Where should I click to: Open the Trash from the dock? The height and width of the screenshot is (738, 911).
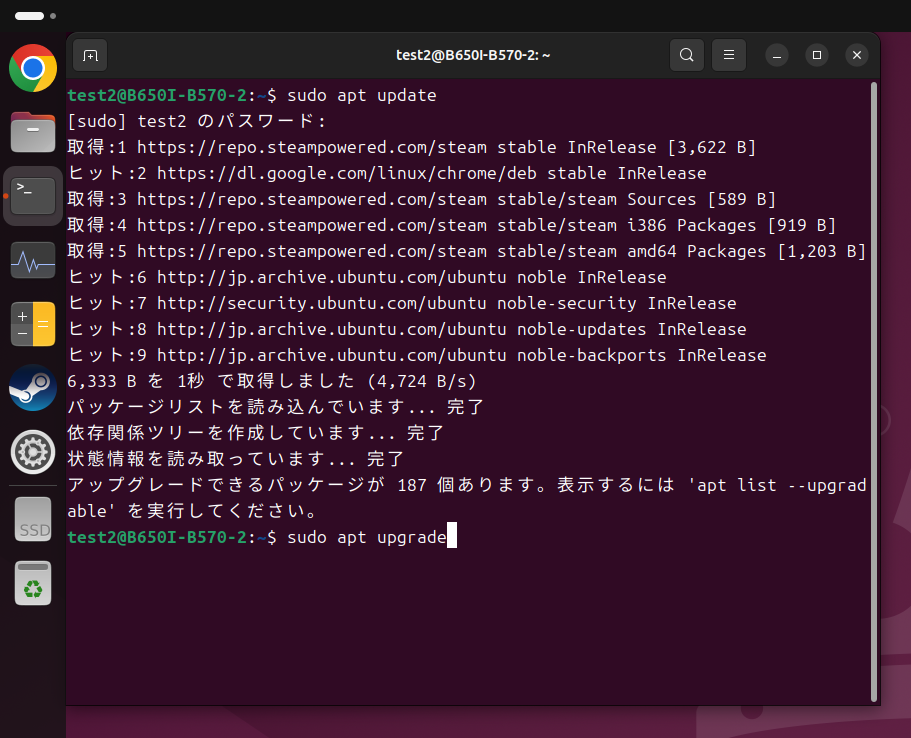(33, 583)
